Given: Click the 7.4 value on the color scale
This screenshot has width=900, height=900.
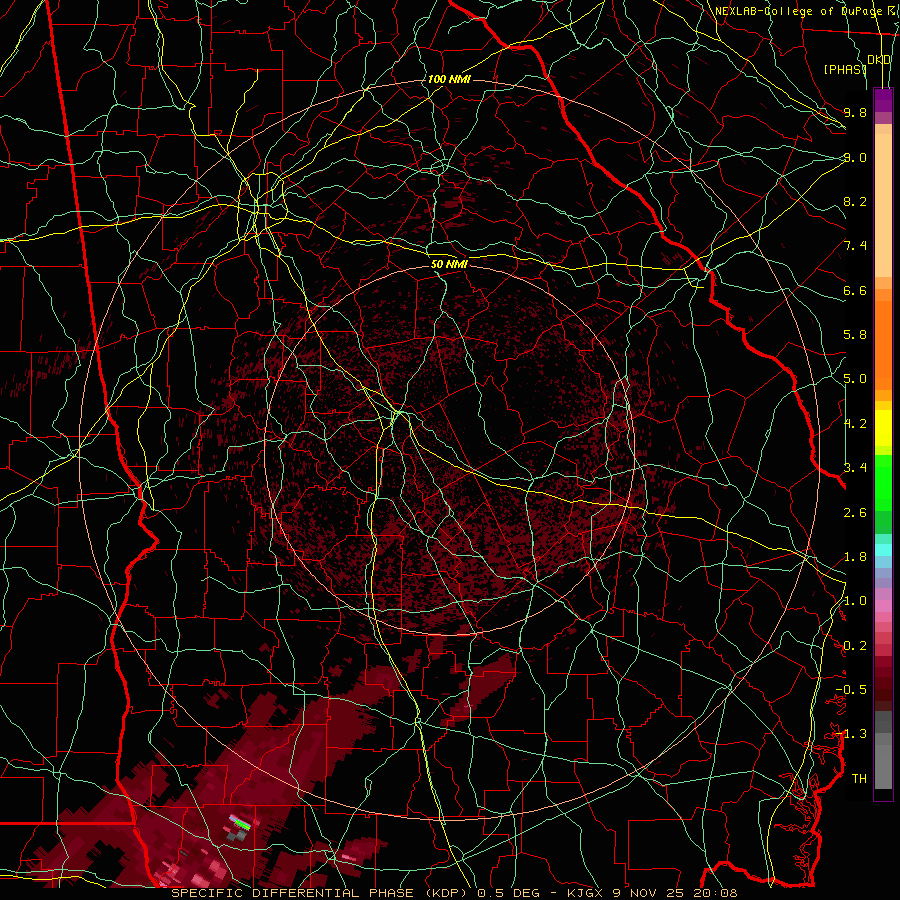Looking at the screenshot, I should pyautogui.click(x=855, y=246).
